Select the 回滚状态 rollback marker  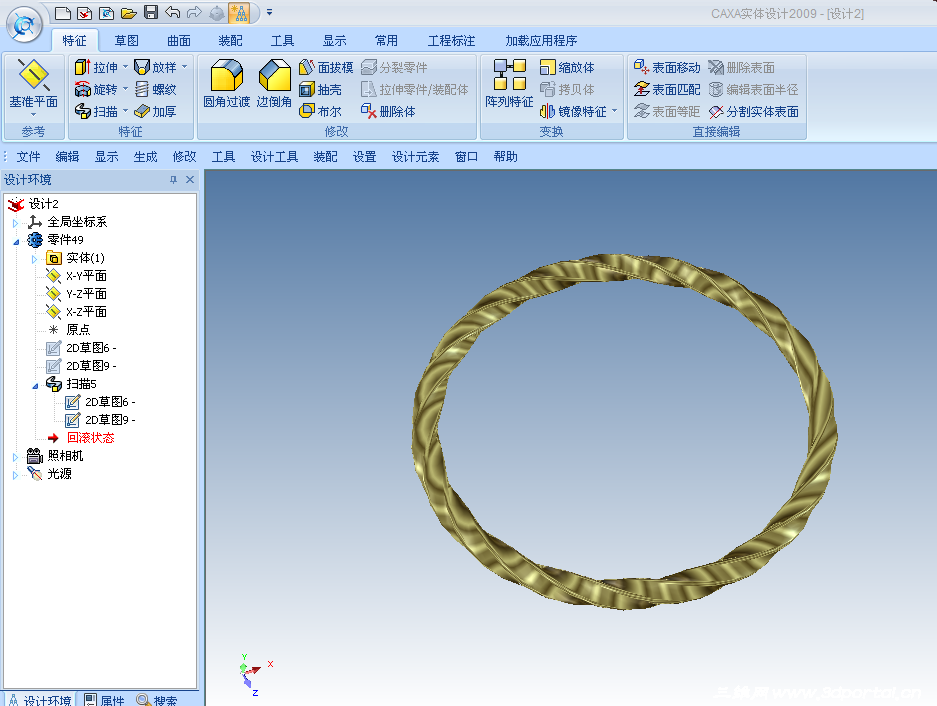(x=81, y=438)
